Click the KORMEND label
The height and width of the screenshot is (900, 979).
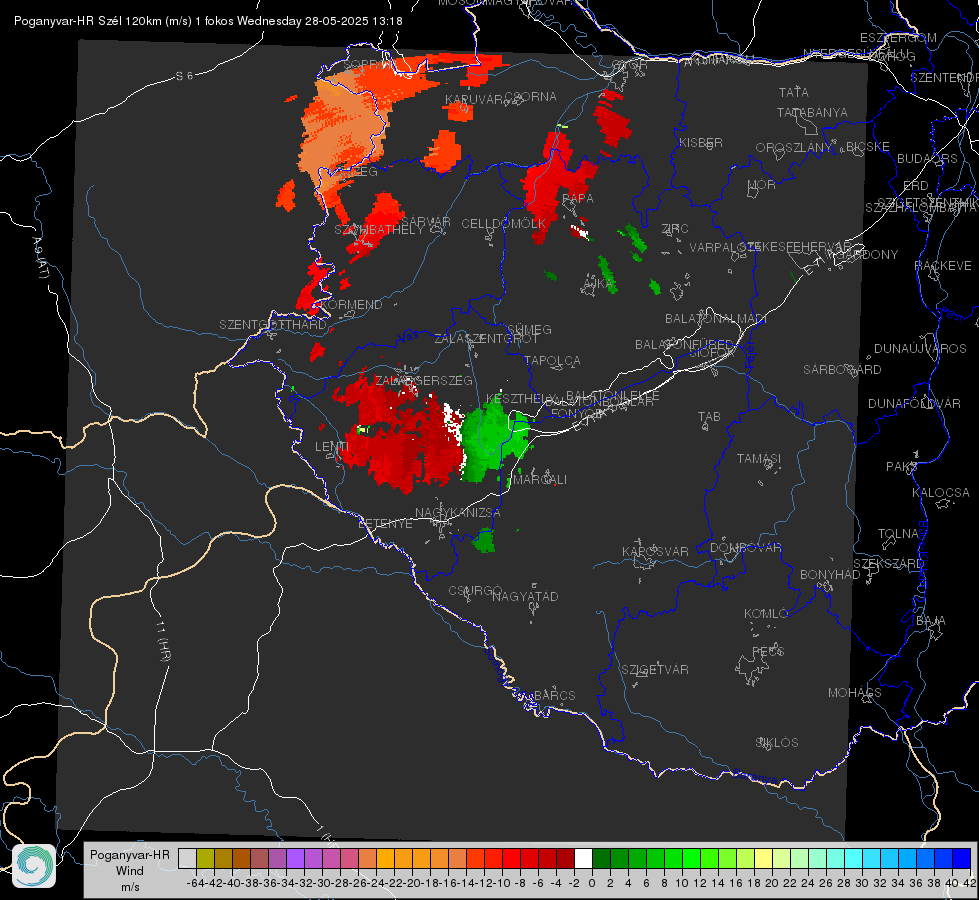(x=352, y=305)
